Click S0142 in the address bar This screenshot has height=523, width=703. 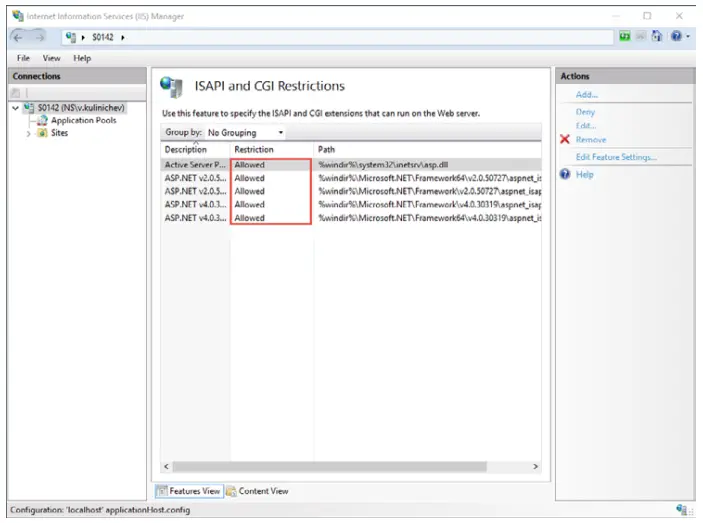[103, 37]
